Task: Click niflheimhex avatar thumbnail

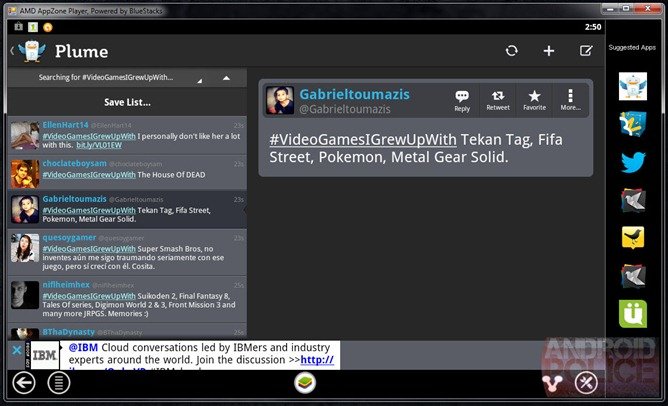Action: 25,295
